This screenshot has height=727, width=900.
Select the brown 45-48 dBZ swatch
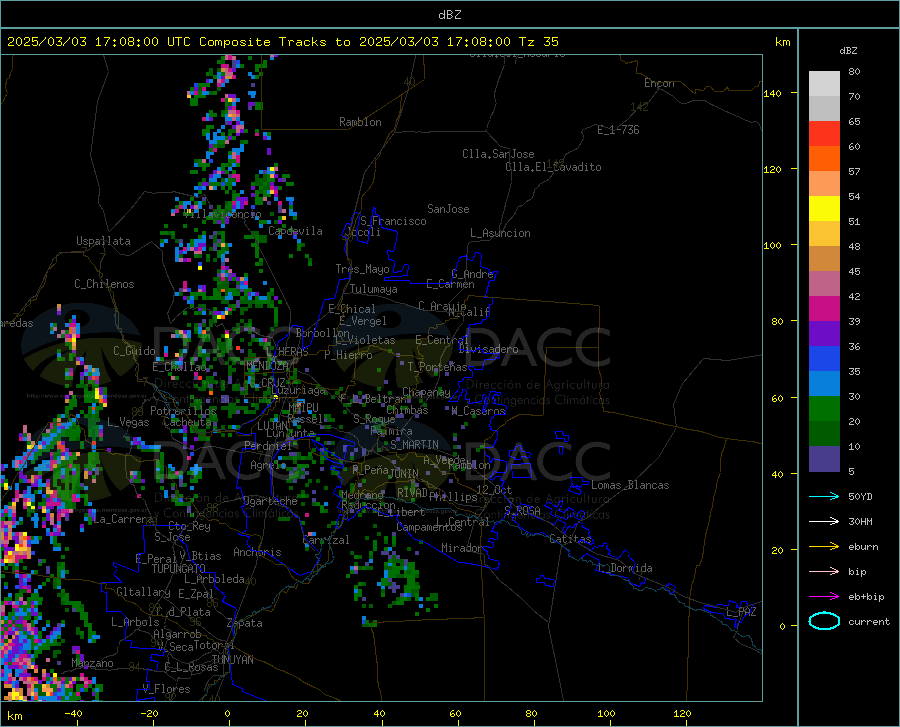824,259
